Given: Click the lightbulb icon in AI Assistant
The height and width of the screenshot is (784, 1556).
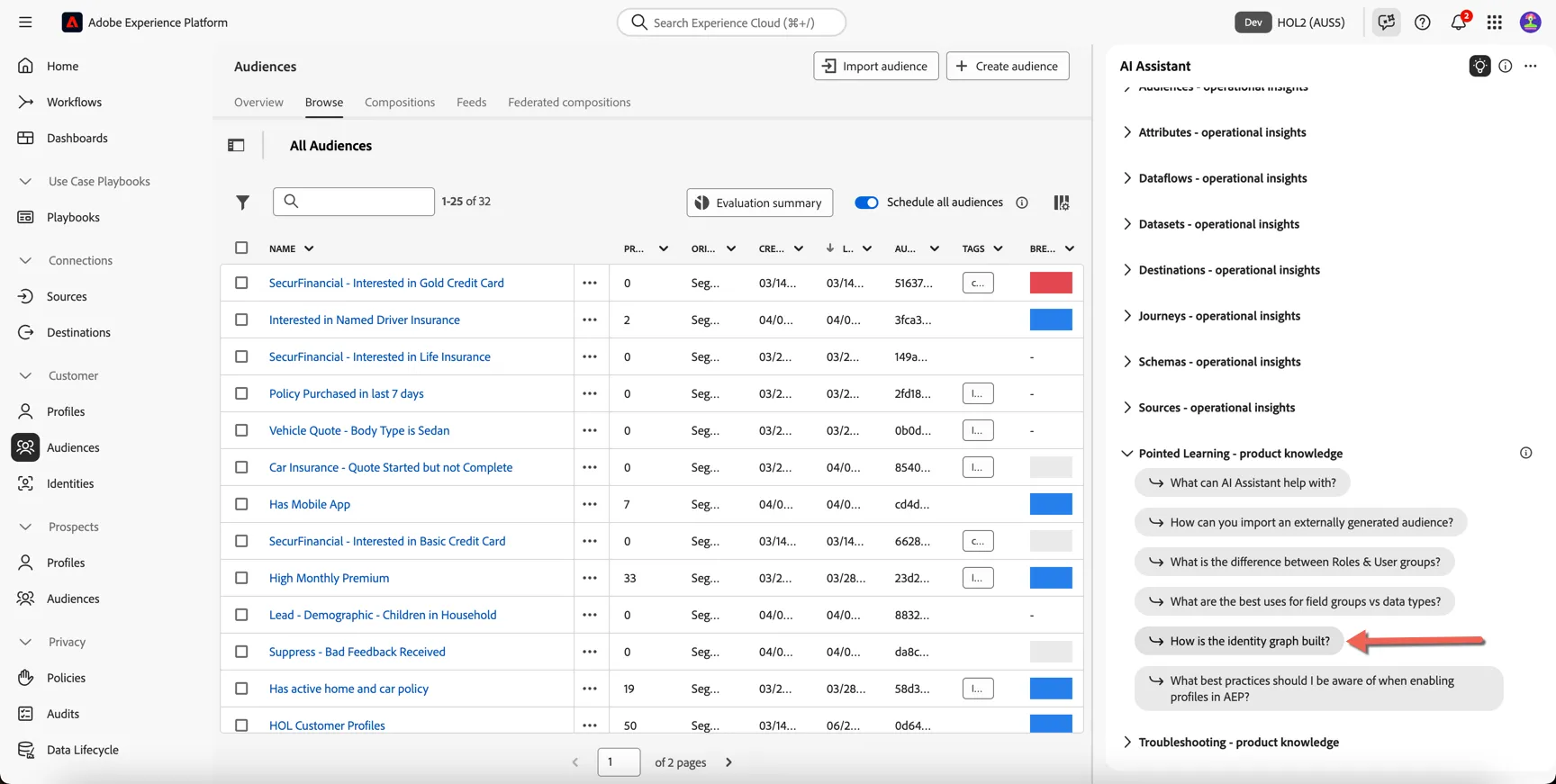Looking at the screenshot, I should click(1479, 66).
